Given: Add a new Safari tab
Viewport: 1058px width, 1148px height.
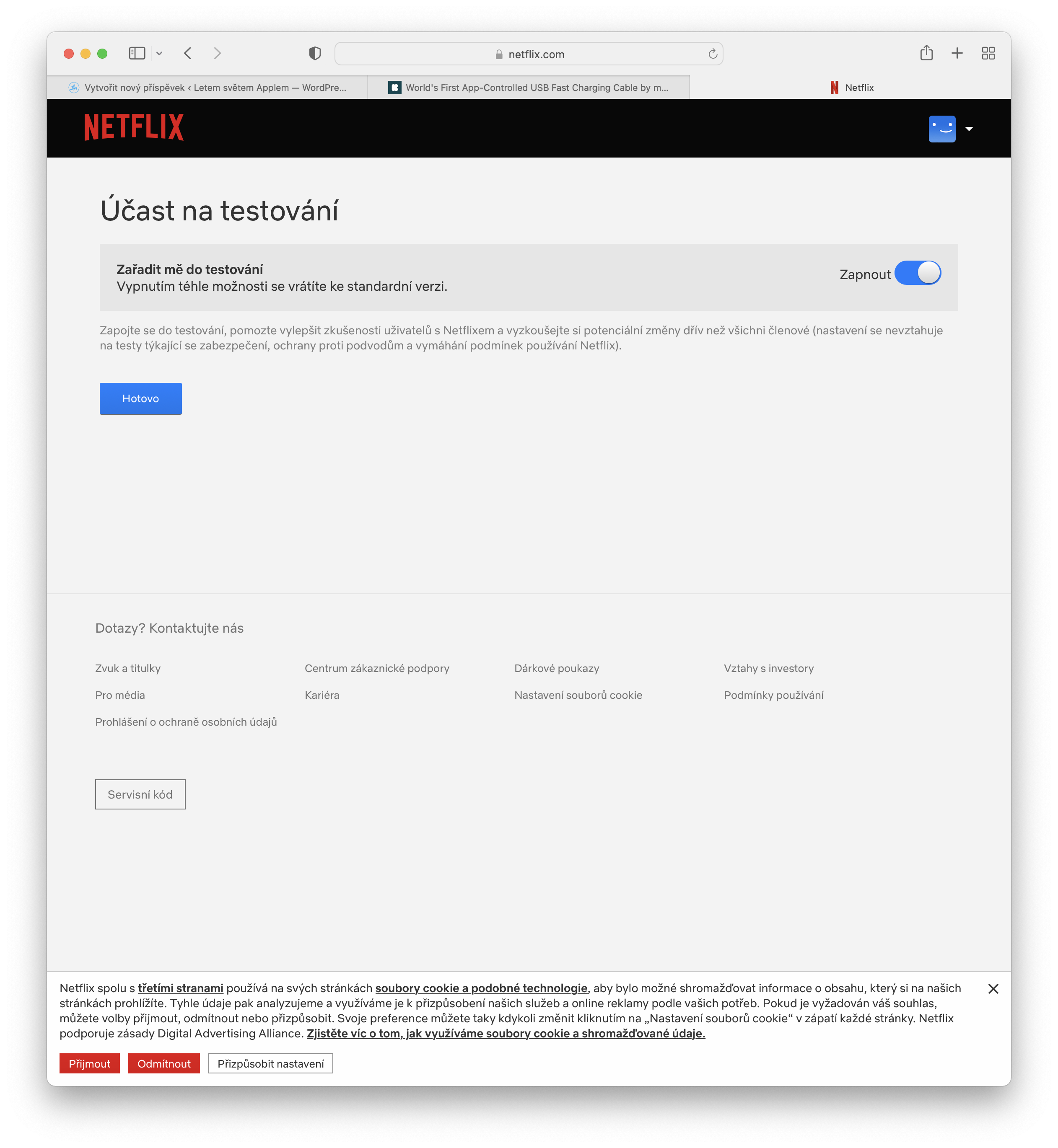Looking at the screenshot, I should pyautogui.click(x=957, y=53).
